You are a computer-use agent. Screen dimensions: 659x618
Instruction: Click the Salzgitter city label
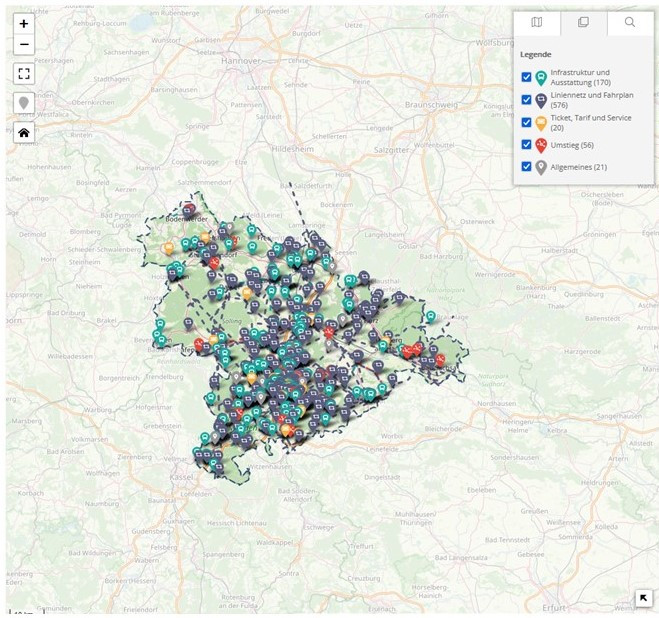[391, 150]
